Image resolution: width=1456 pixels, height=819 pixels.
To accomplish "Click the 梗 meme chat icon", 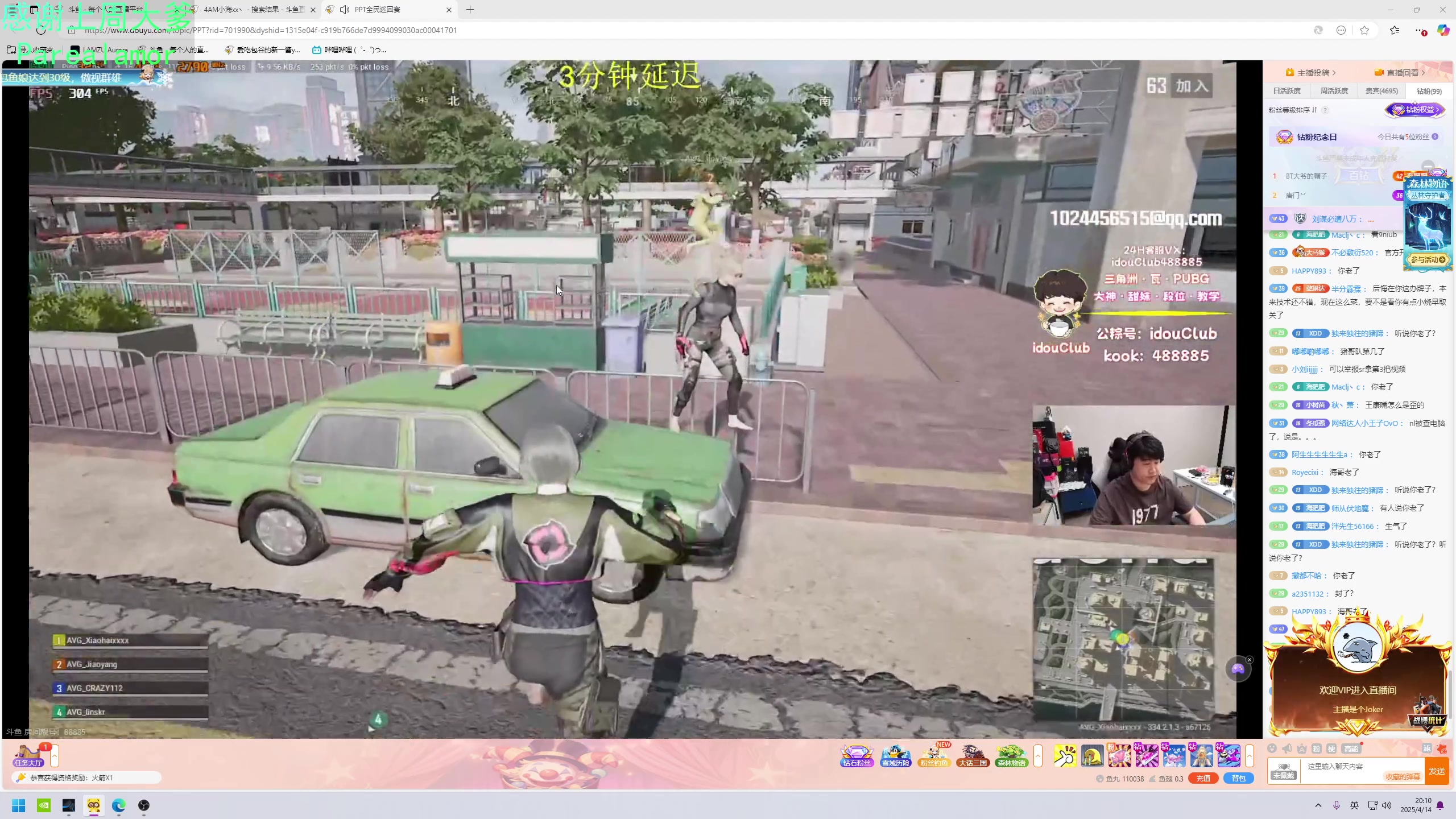I will coord(1331,748).
